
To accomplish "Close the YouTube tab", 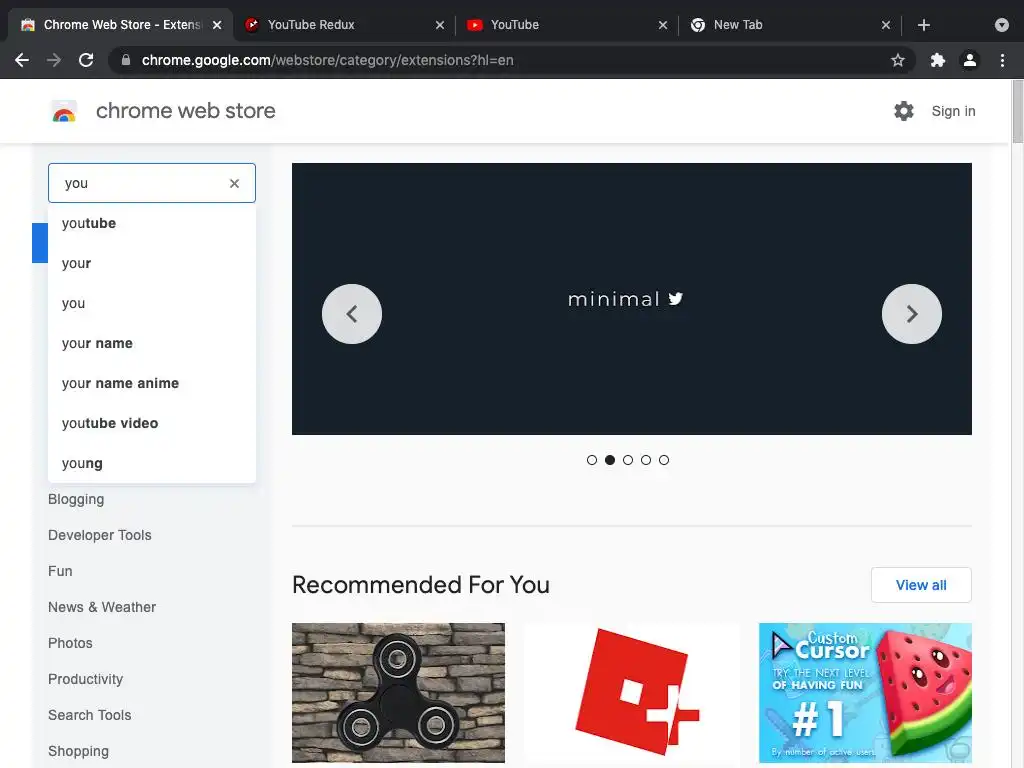I will 663,25.
